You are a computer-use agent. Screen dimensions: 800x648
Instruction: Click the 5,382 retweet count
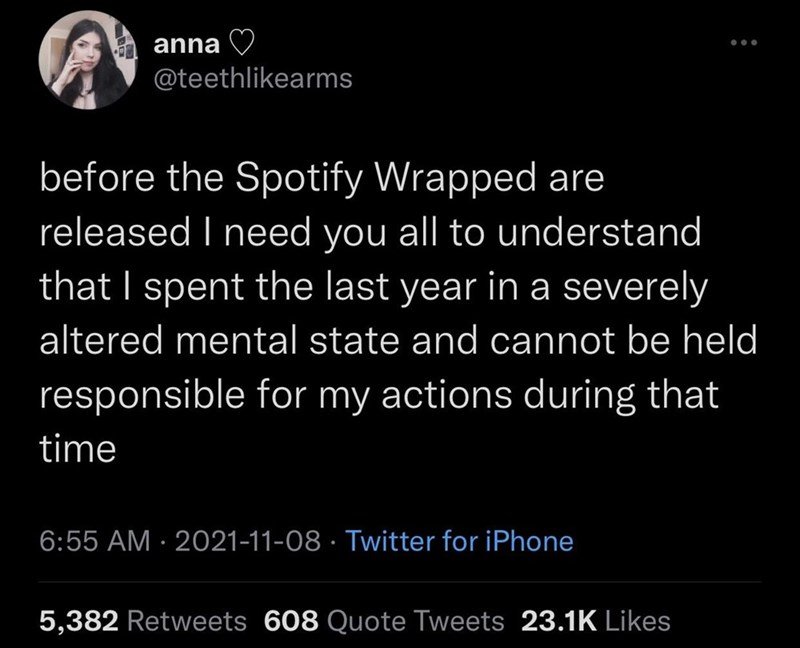coord(79,621)
